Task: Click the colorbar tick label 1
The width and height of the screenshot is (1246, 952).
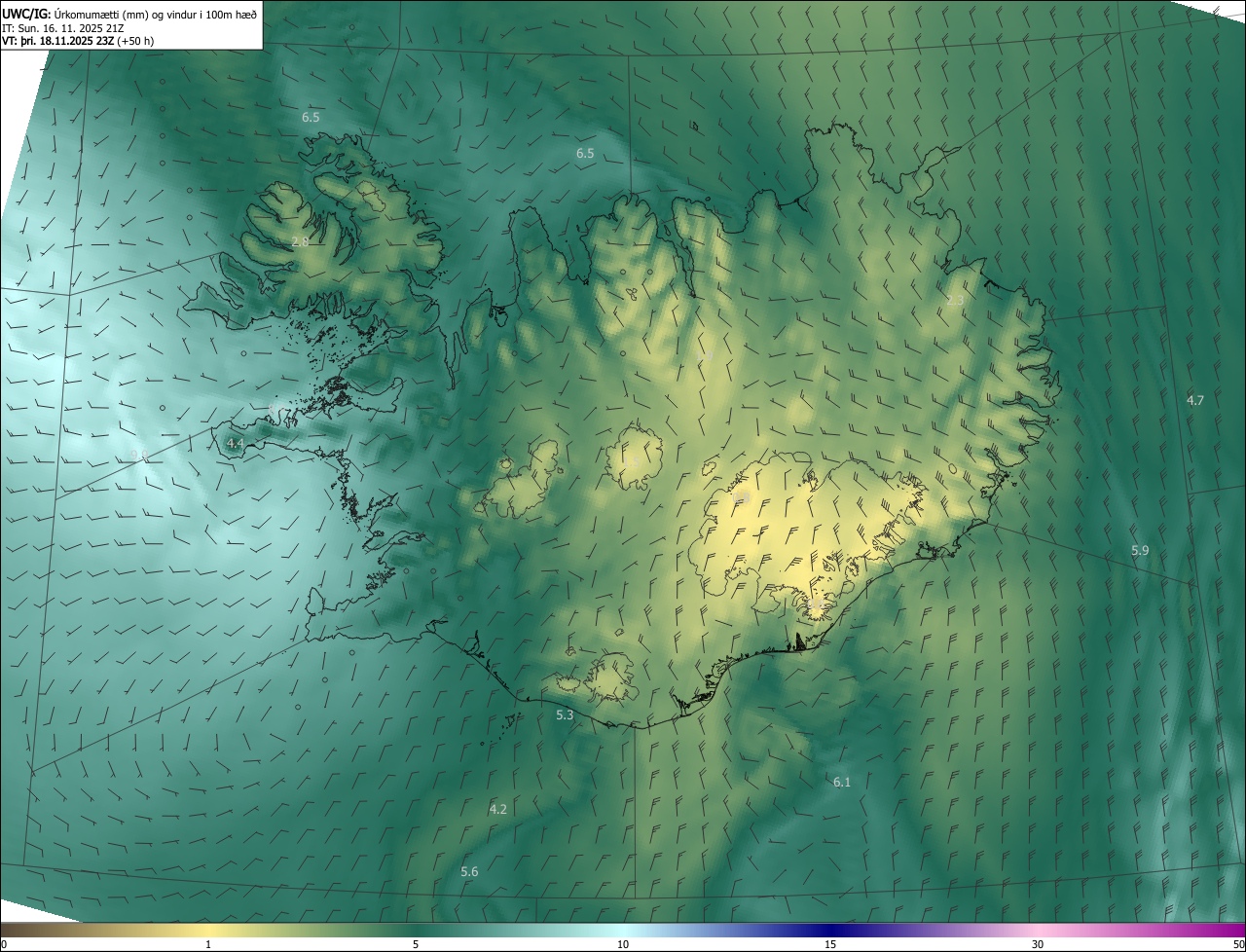Action: pos(208,944)
